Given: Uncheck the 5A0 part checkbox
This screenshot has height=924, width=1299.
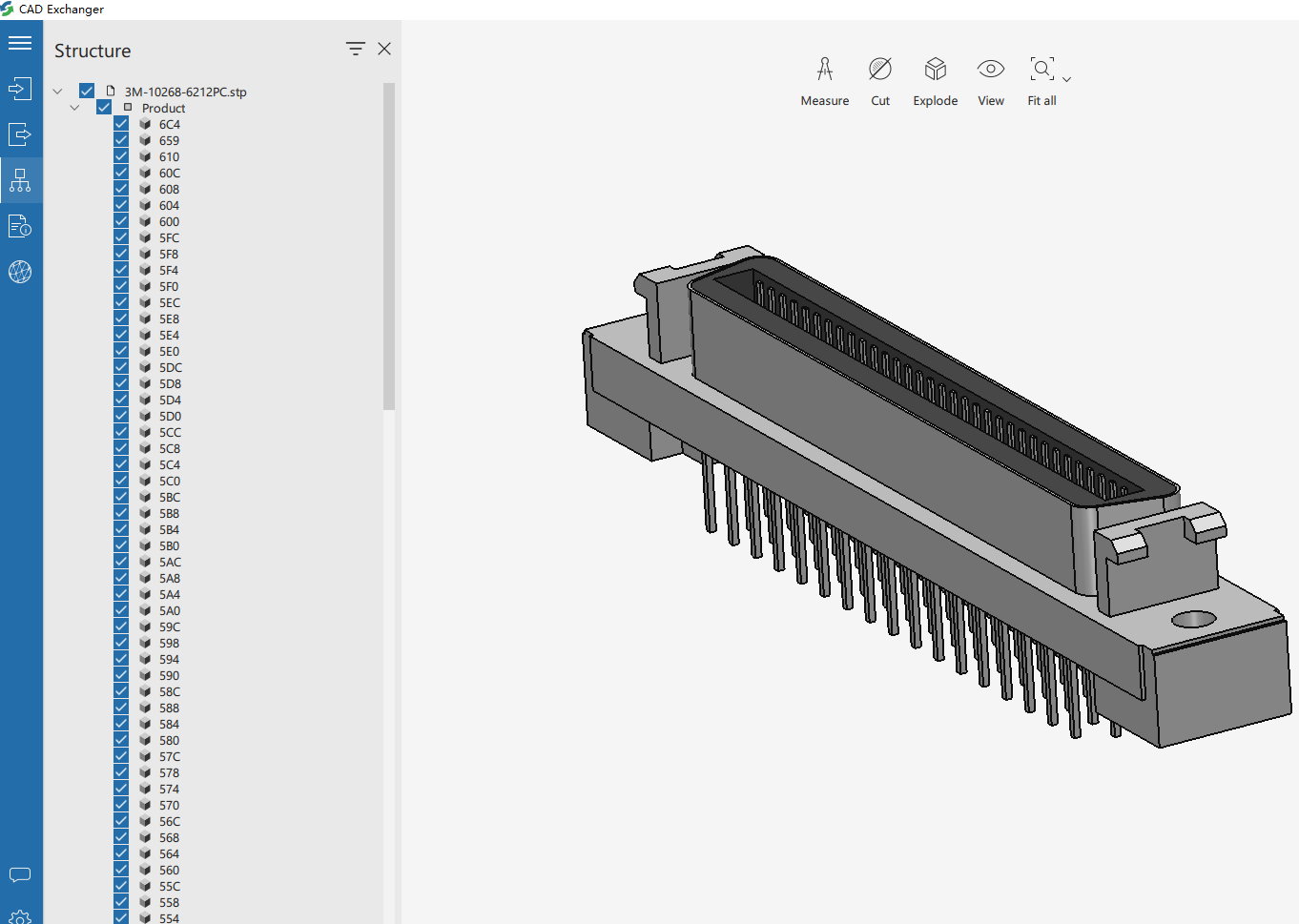Looking at the screenshot, I should pos(121,610).
